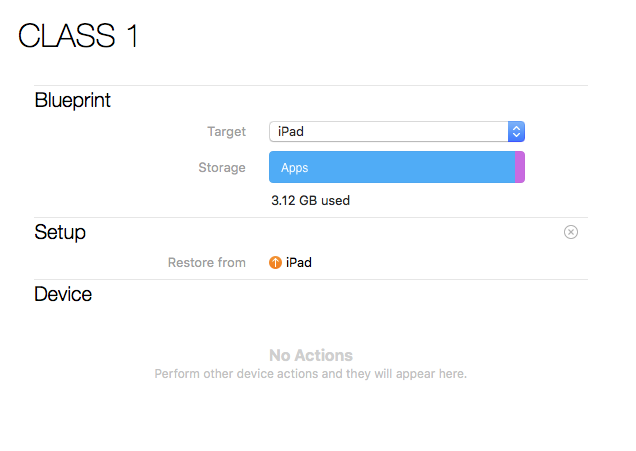Viewport: 636px width, 451px height.
Task: Click the divider line above Blueprint
Action: (311, 86)
